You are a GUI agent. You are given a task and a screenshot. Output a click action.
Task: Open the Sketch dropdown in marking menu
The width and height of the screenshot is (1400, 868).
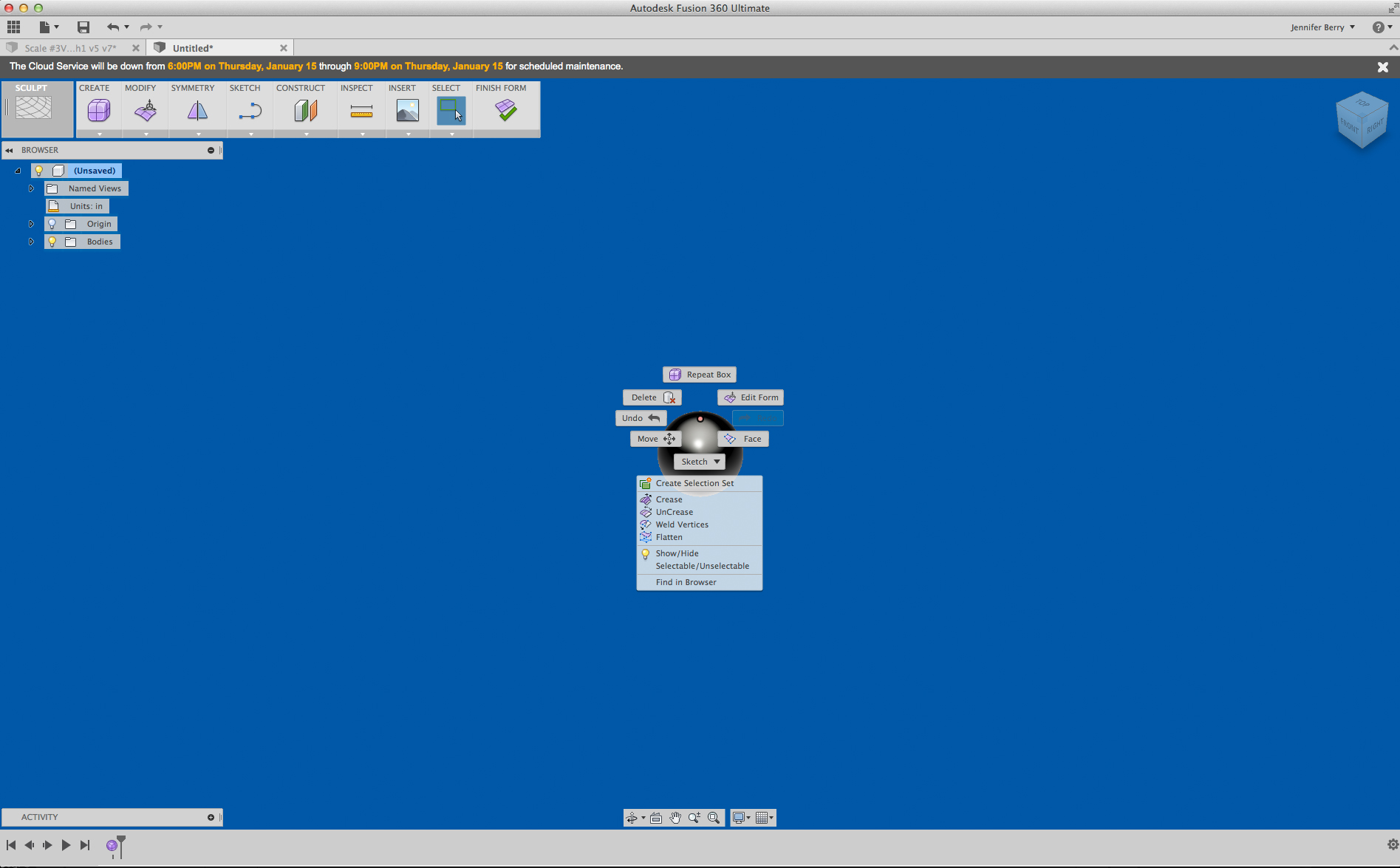(700, 462)
